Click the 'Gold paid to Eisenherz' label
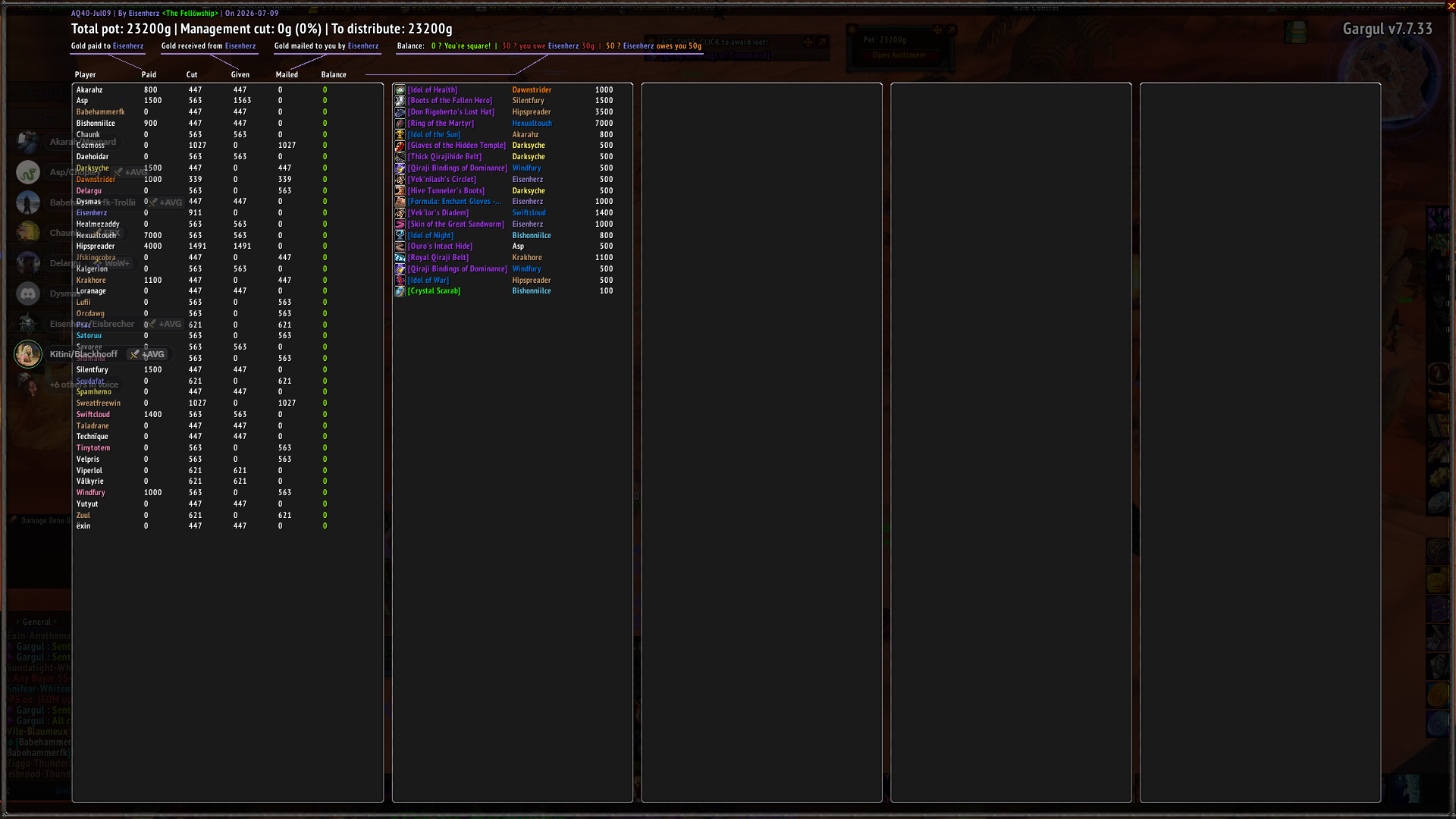This screenshot has width=1456, height=819. (x=108, y=46)
